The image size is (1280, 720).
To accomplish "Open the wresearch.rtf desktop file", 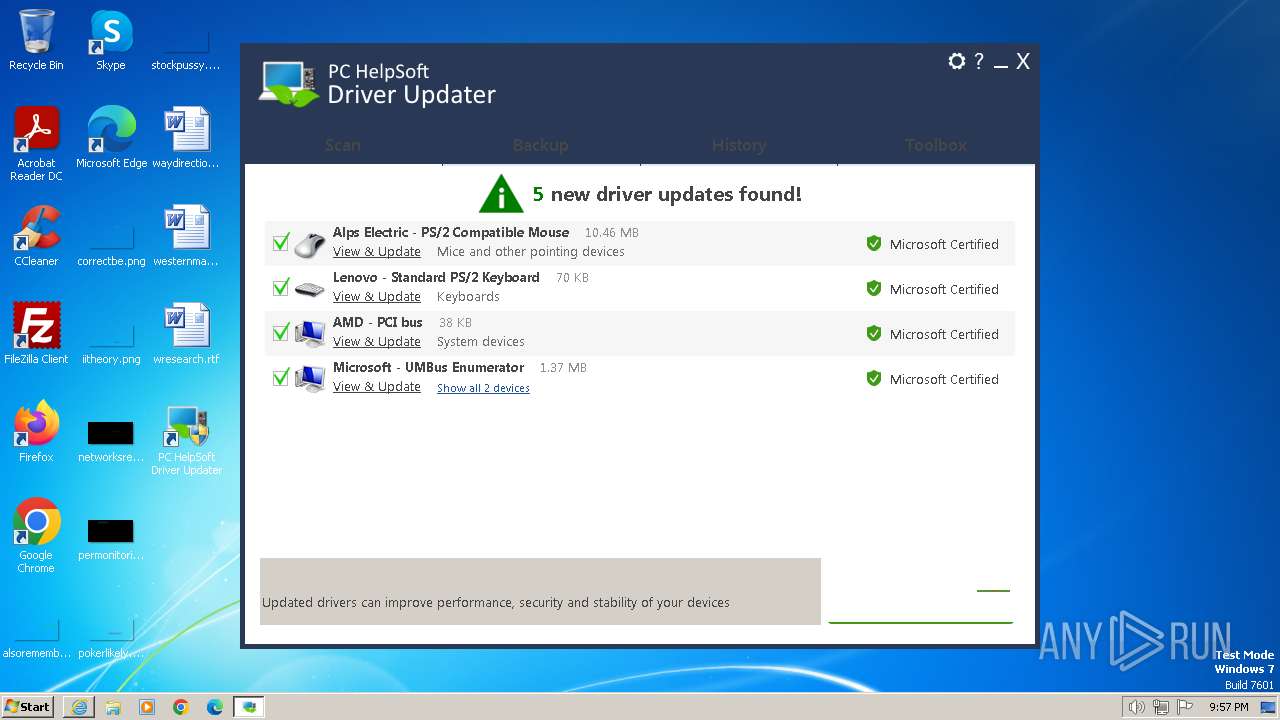I will (186, 334).
